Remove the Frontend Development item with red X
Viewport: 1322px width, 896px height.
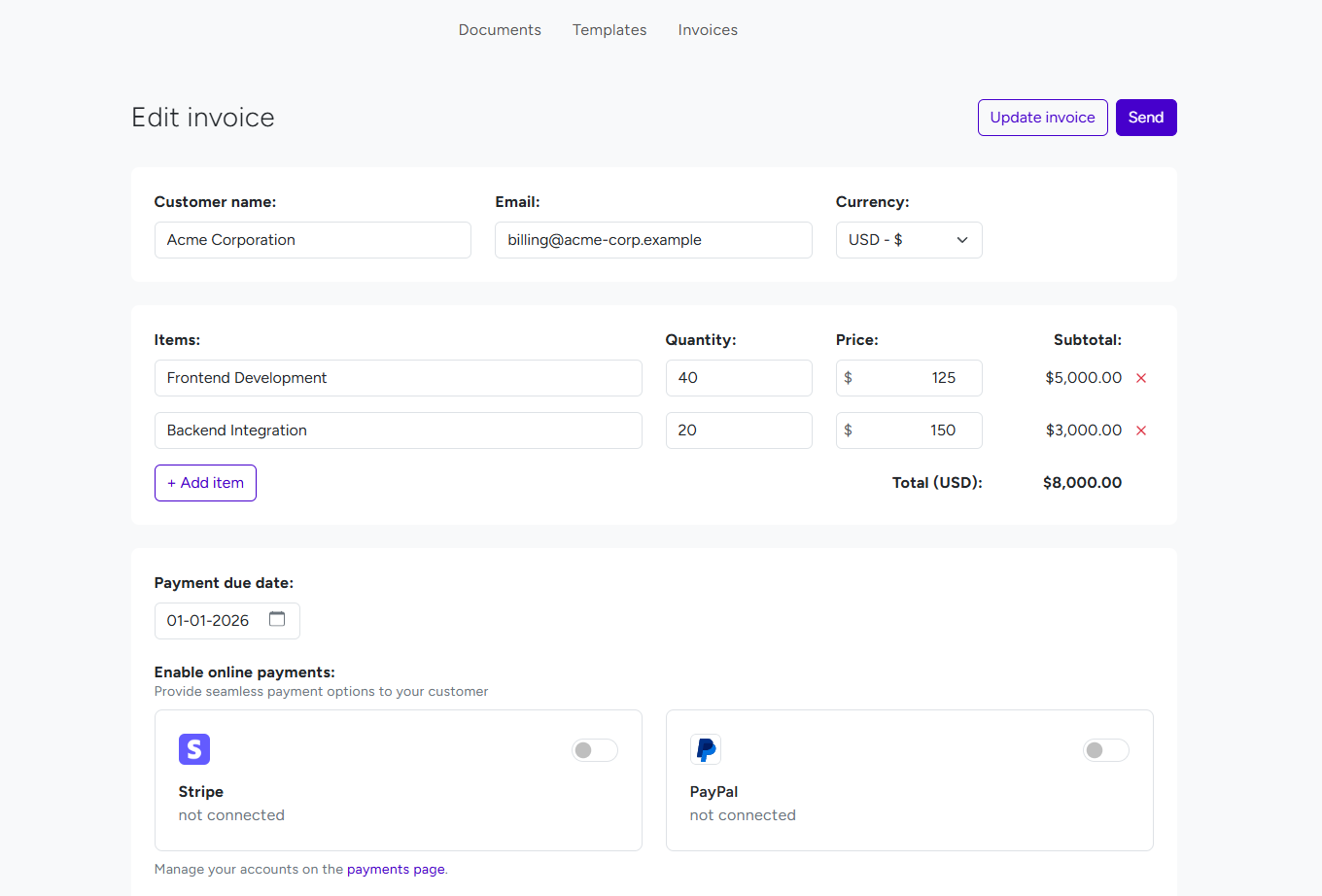1140,378
